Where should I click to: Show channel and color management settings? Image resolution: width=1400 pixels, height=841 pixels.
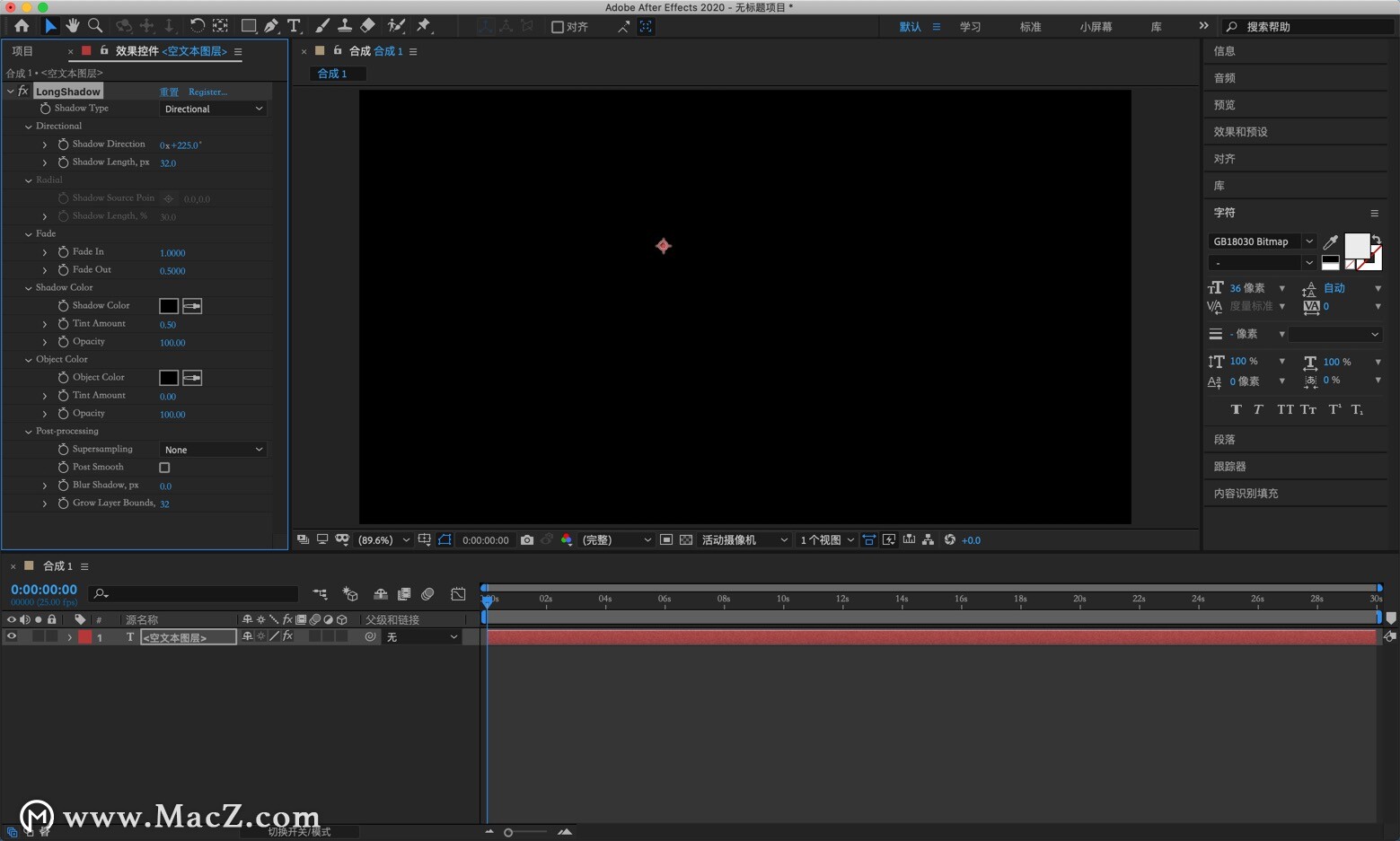(567, 539)
